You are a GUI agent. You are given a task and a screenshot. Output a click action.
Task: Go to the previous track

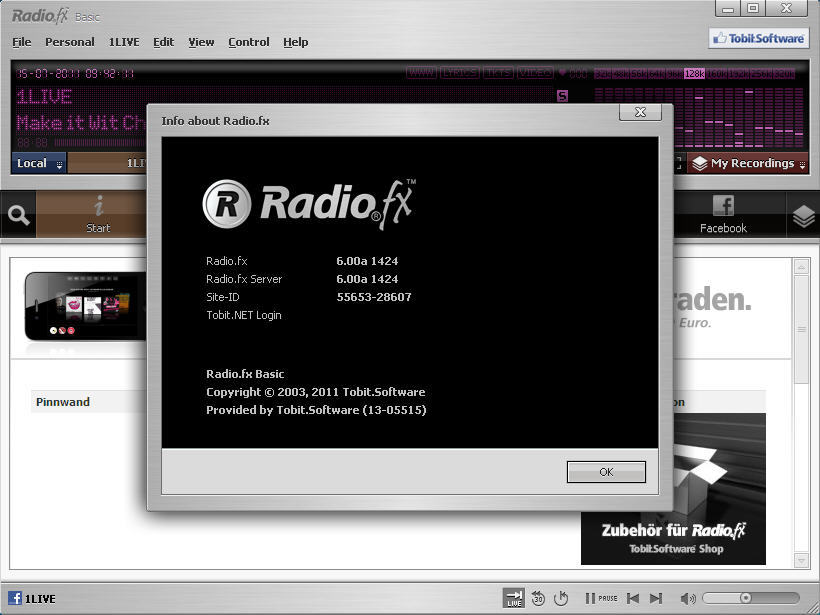click(633, 598)
